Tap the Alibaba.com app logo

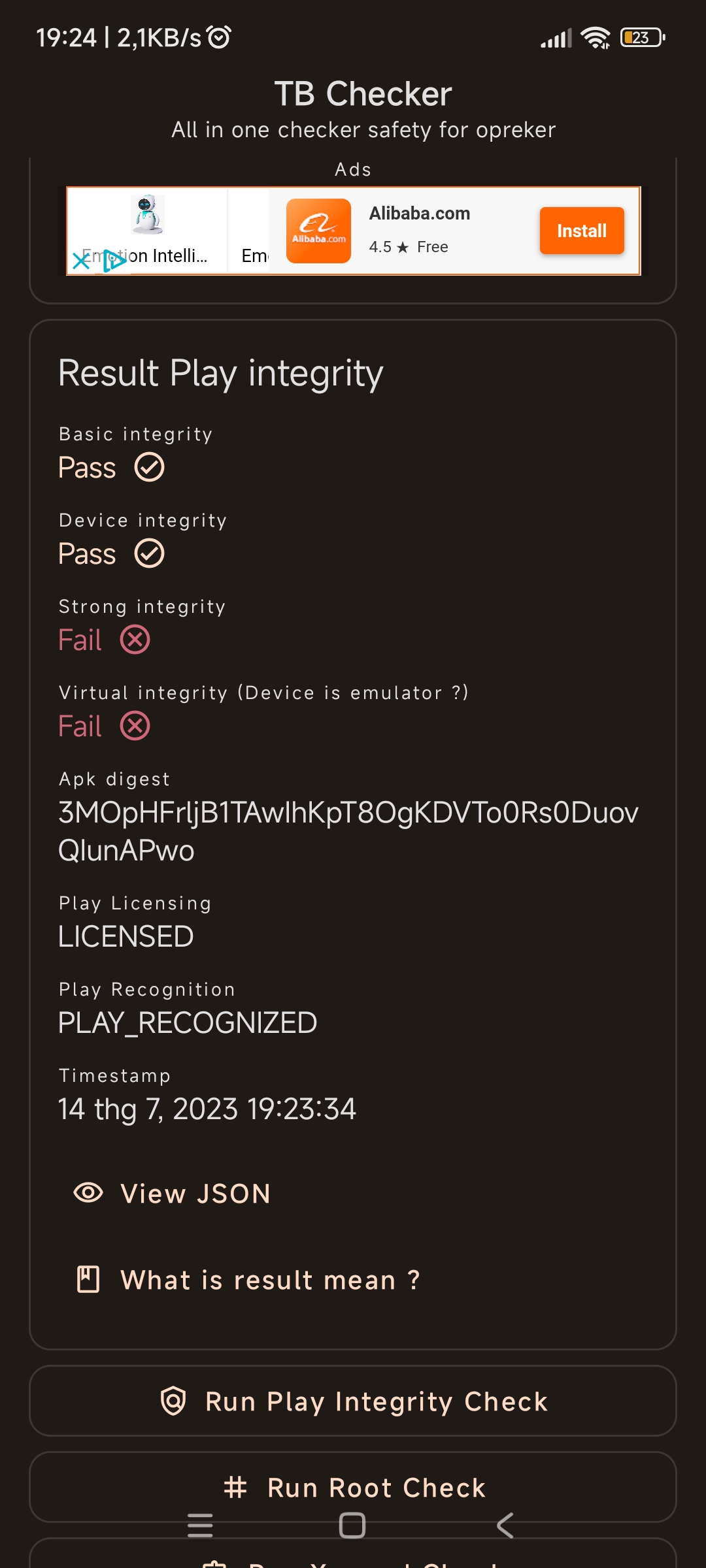tap(318, 231)
